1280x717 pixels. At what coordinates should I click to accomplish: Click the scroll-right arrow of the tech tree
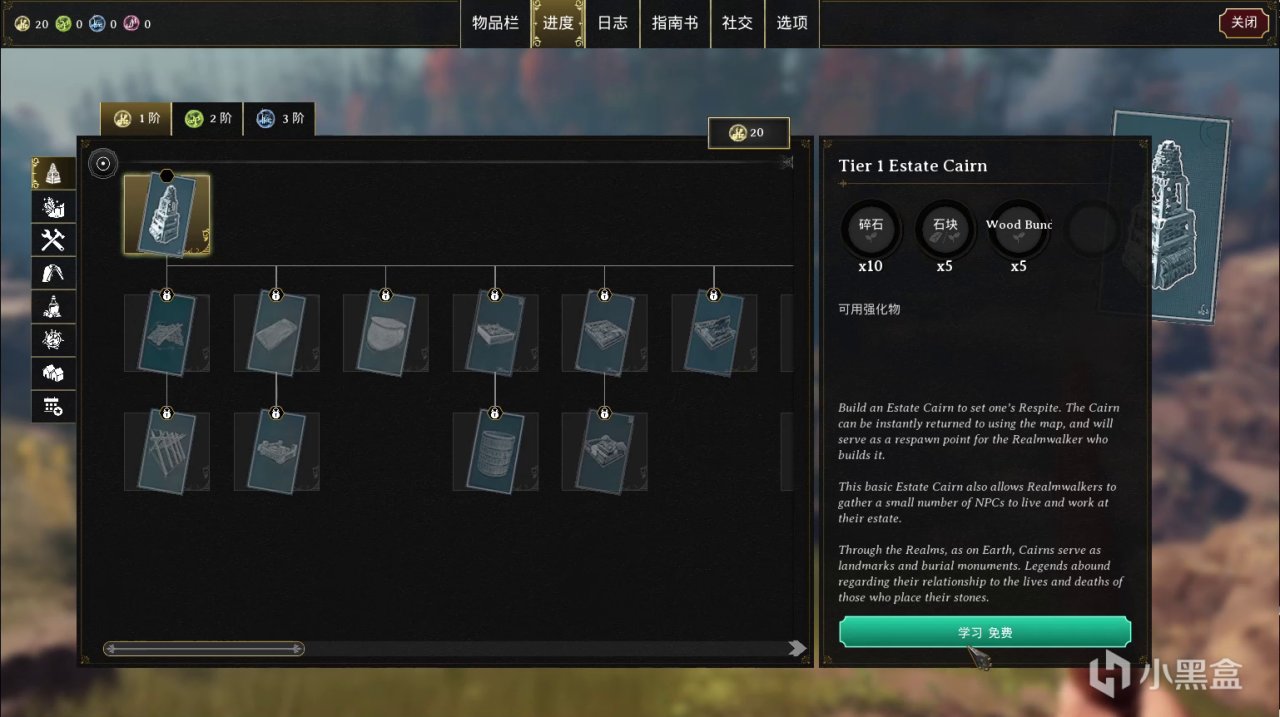pyautogui.click(x=797, y=648)
